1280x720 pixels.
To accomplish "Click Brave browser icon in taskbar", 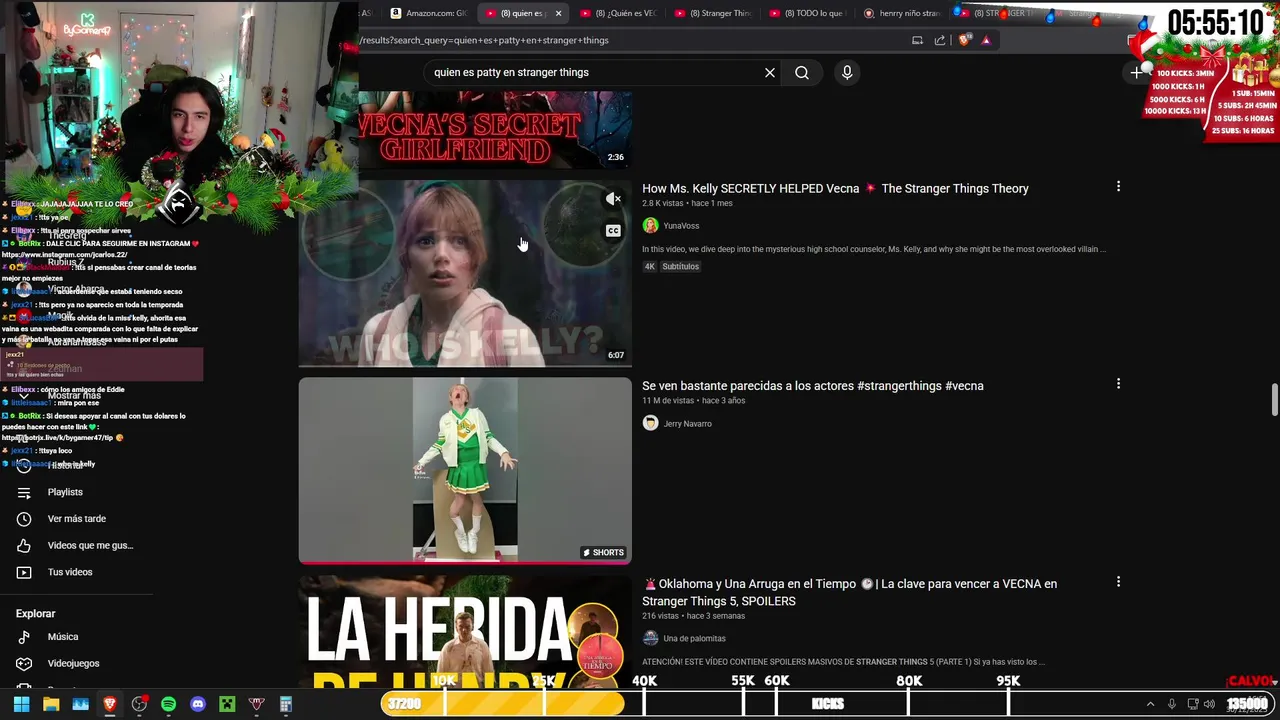I will tap(110, 704).
